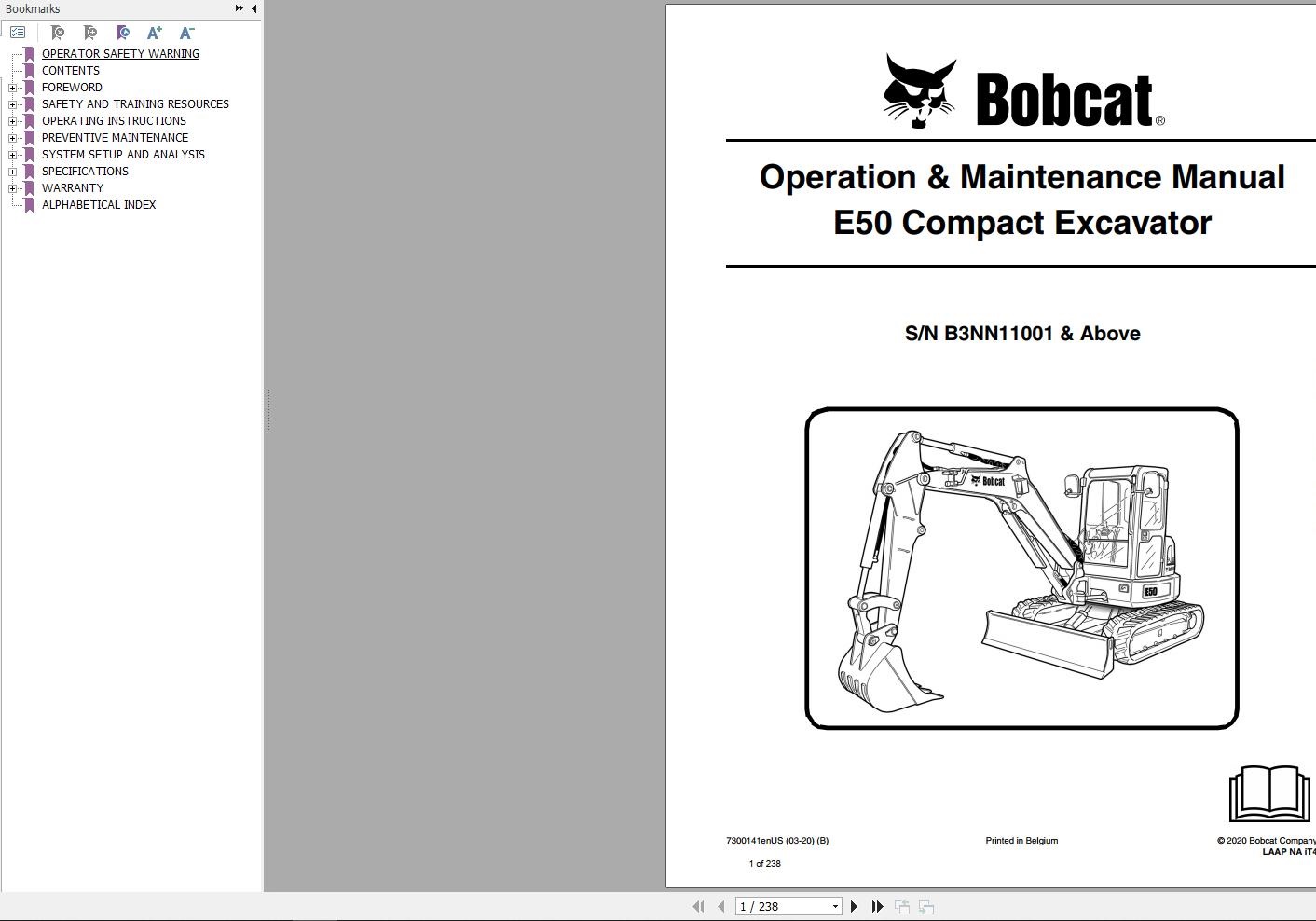The height and width of the screenshot is (921, 1316).
Task: Click the bookmark icon beside CONTENTS
Action: coord(29,71)
